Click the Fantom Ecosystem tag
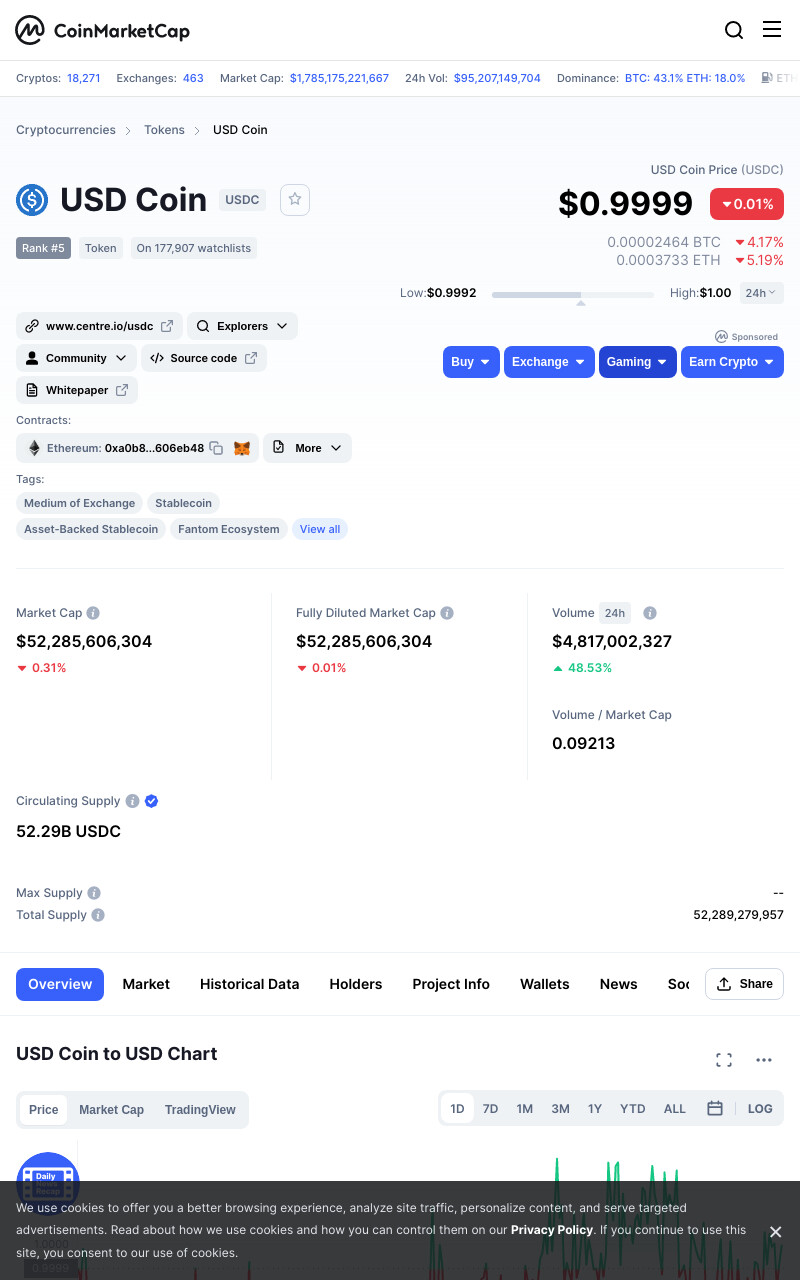The height and width of the screenshot is (1280, 800). tap(229, 529)
